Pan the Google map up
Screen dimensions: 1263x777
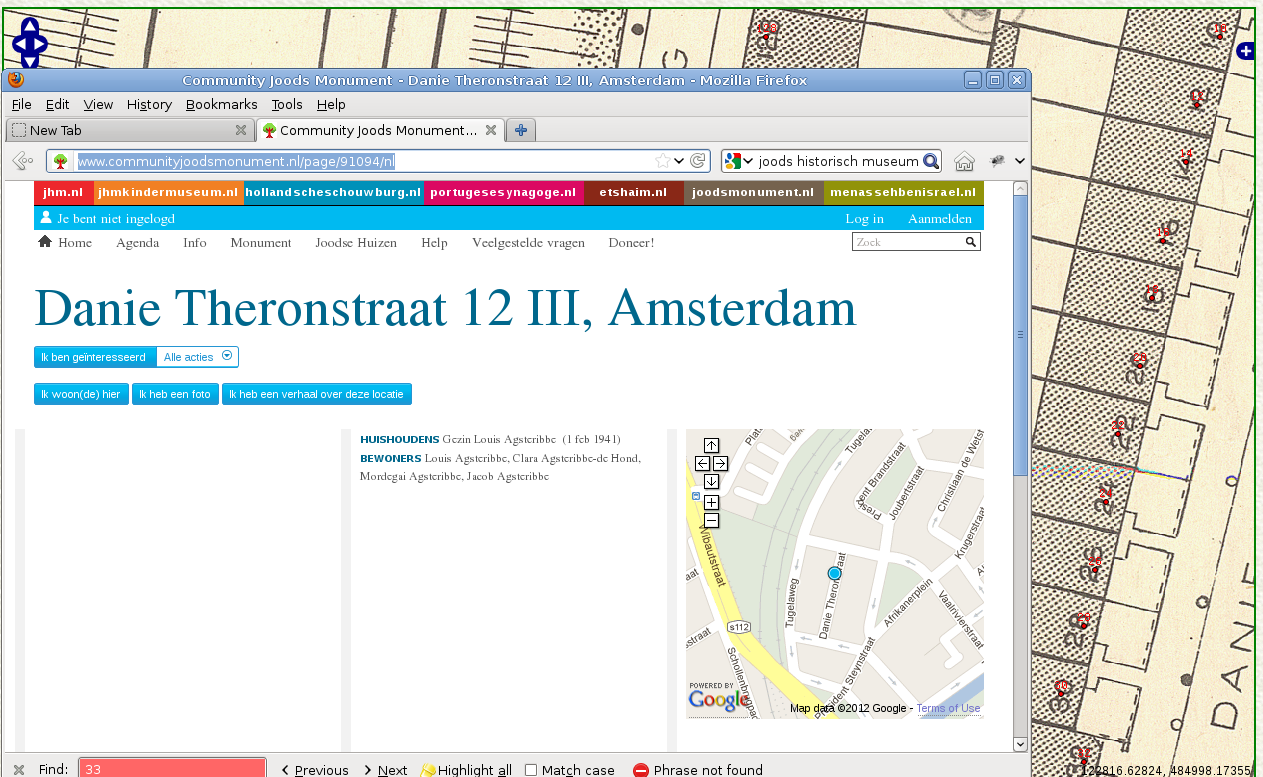[x=711, y=446]
